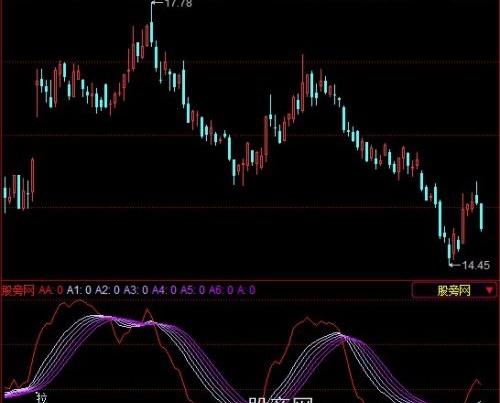Click the A5: 0 indicator value
500x403 pixels.
coord(193,290)
